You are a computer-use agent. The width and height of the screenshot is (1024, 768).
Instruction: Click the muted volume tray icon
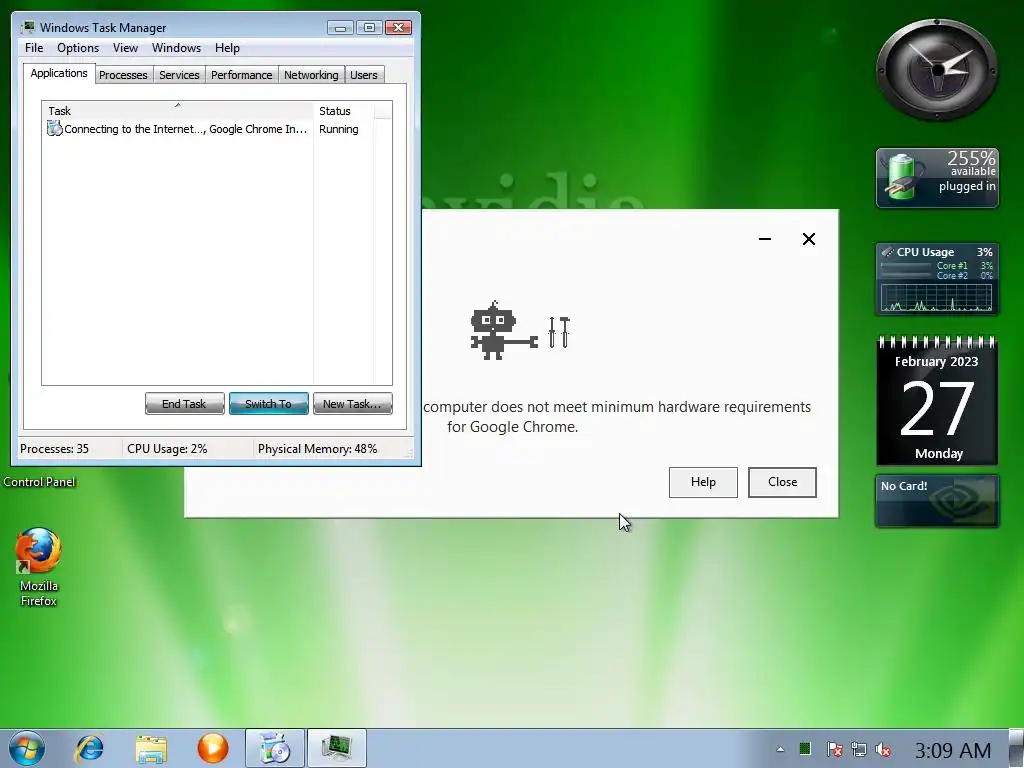(884, 750)
